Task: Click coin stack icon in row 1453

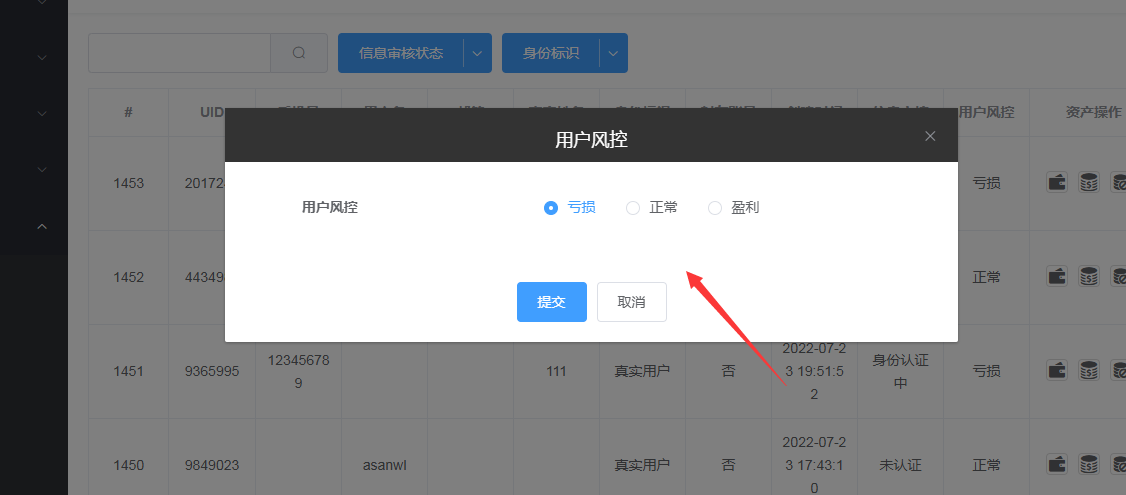Action: (x=1089, y=183)
